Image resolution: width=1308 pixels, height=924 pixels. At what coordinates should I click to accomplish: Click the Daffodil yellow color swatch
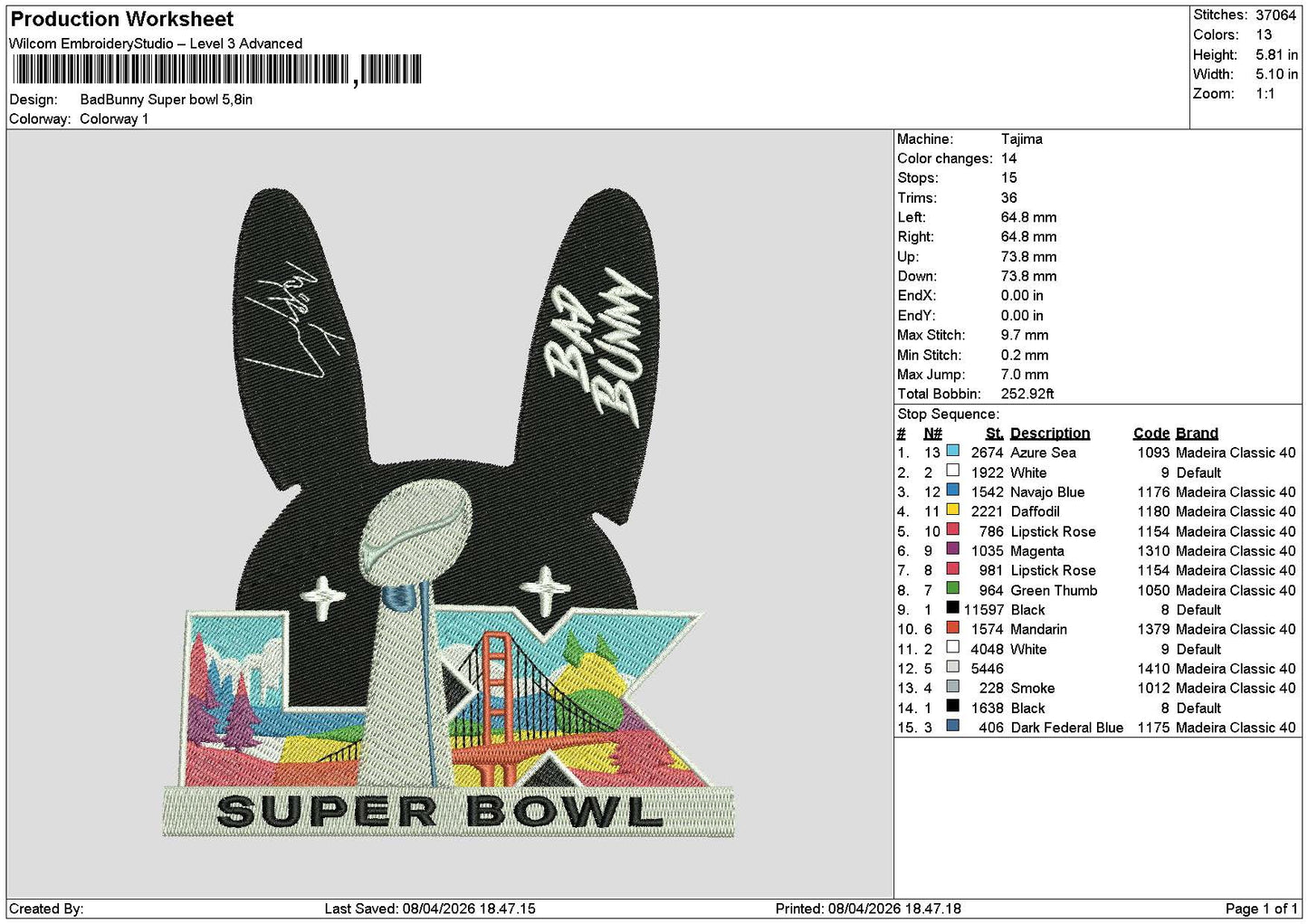(x=952, y=510)
